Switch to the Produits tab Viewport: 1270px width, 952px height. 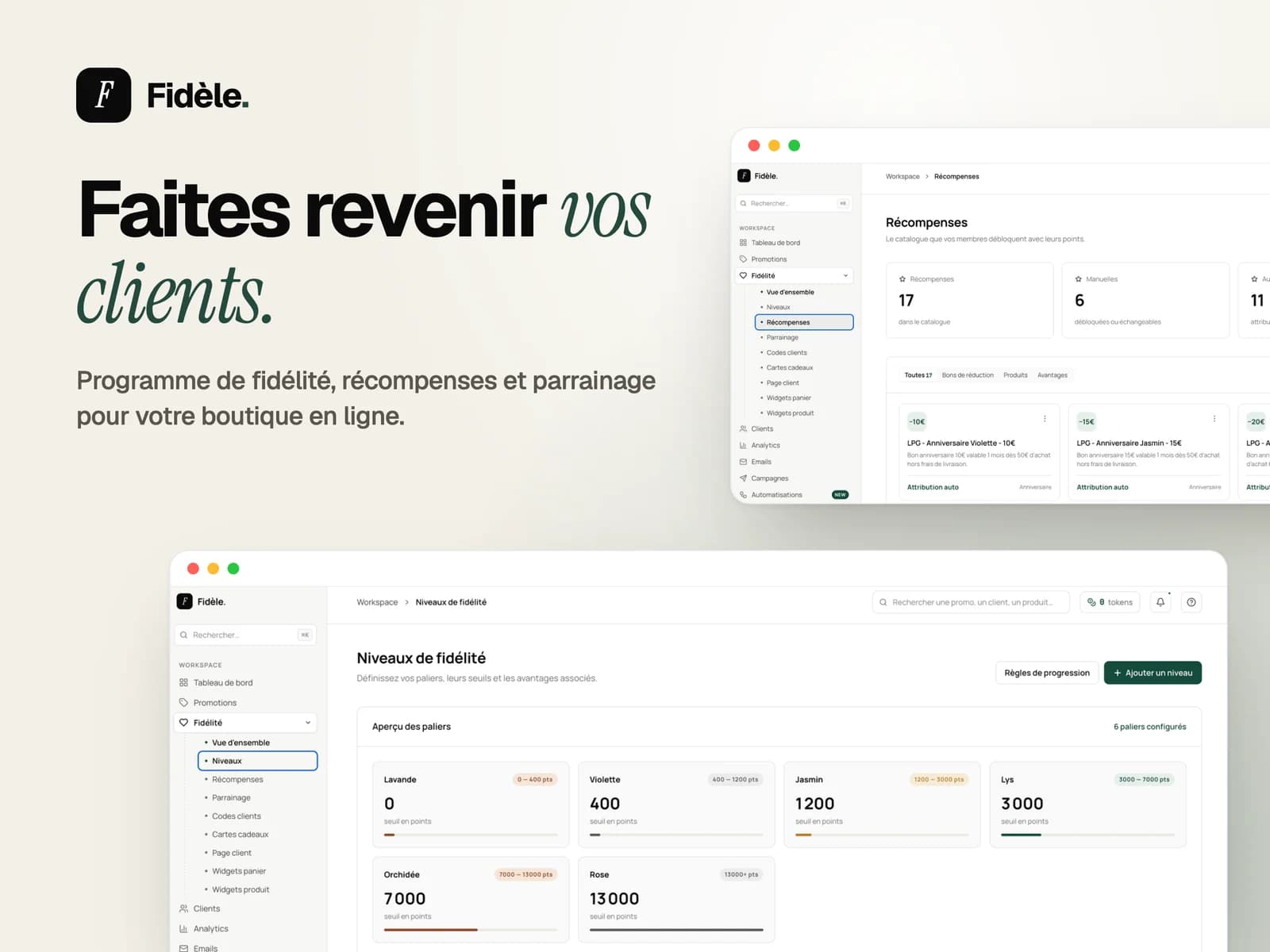click(x=1015, y=375)
